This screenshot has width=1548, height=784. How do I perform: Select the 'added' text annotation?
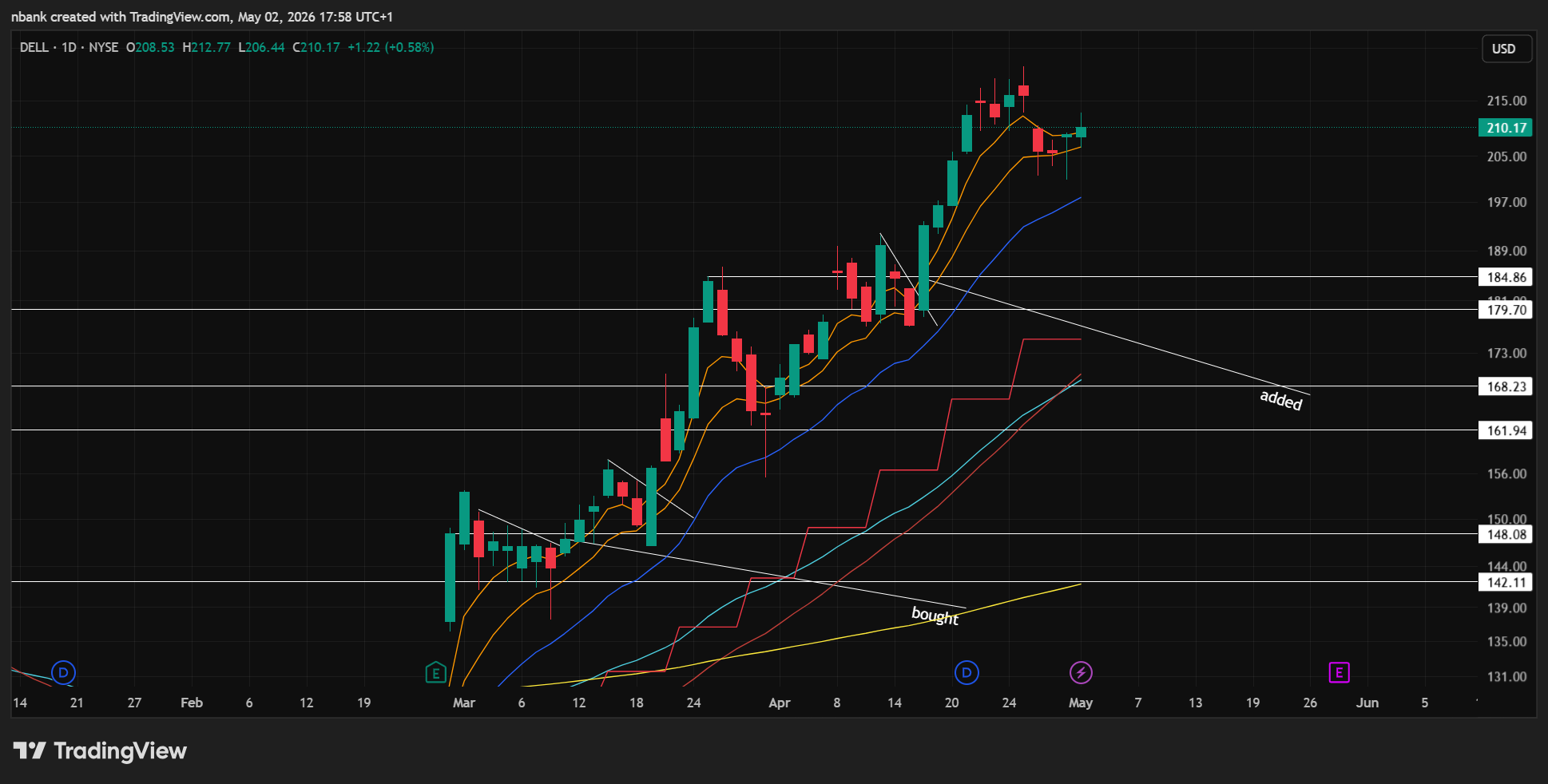pos(1281,399)
